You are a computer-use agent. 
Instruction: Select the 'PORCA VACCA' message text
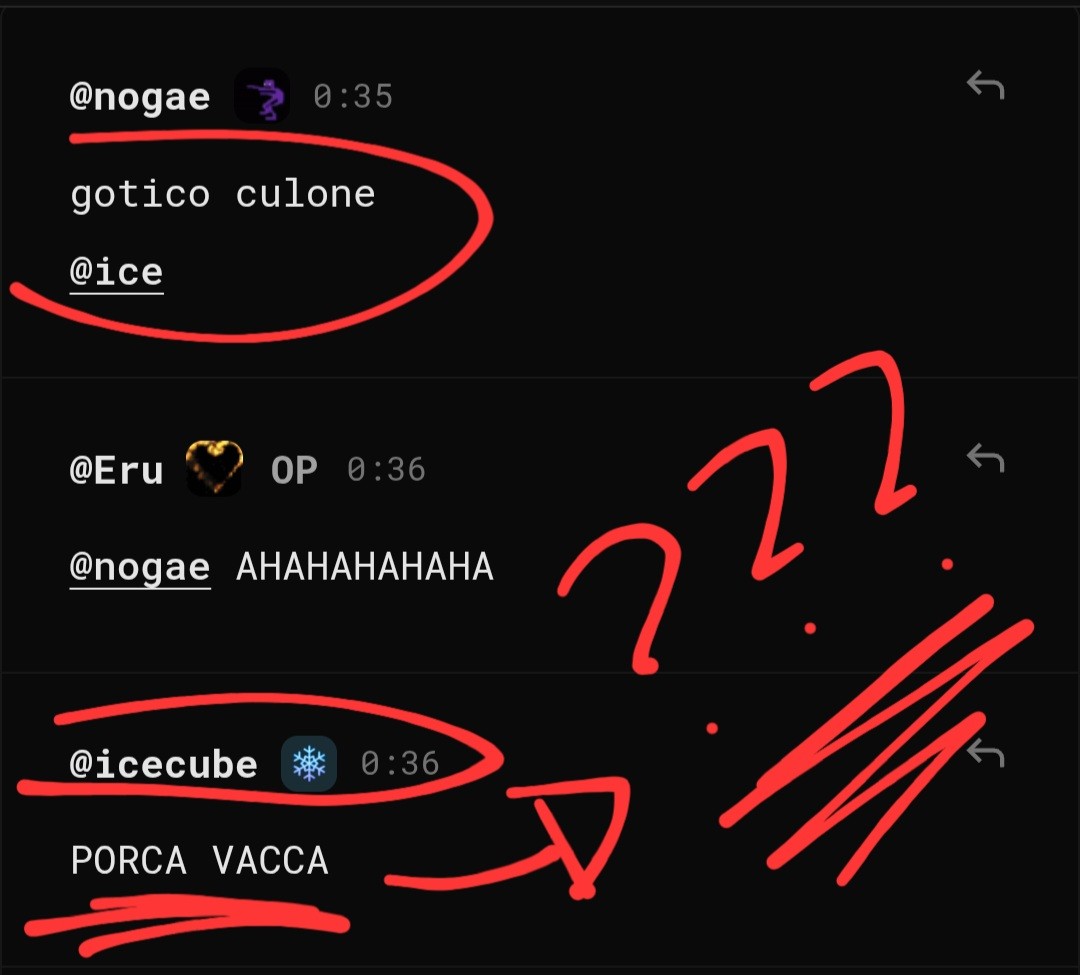(200, 861)
